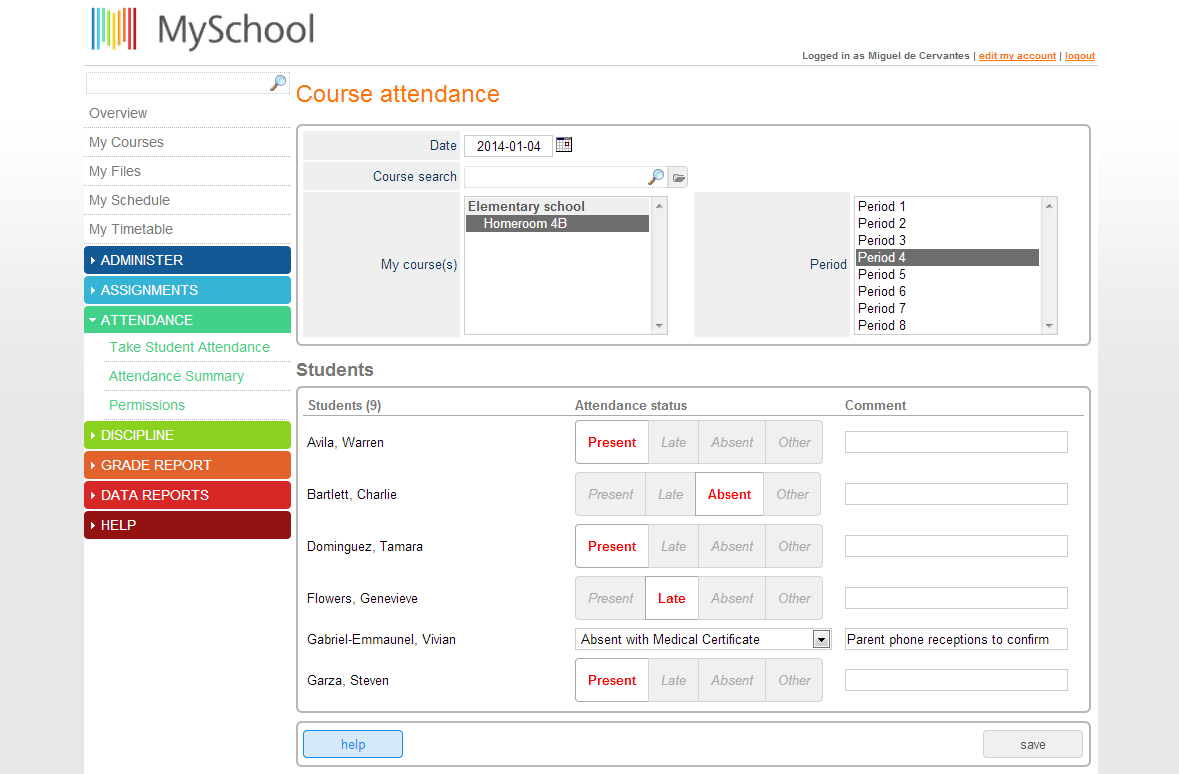Select Homeroom 4B in My courses list

click(557, 223)
